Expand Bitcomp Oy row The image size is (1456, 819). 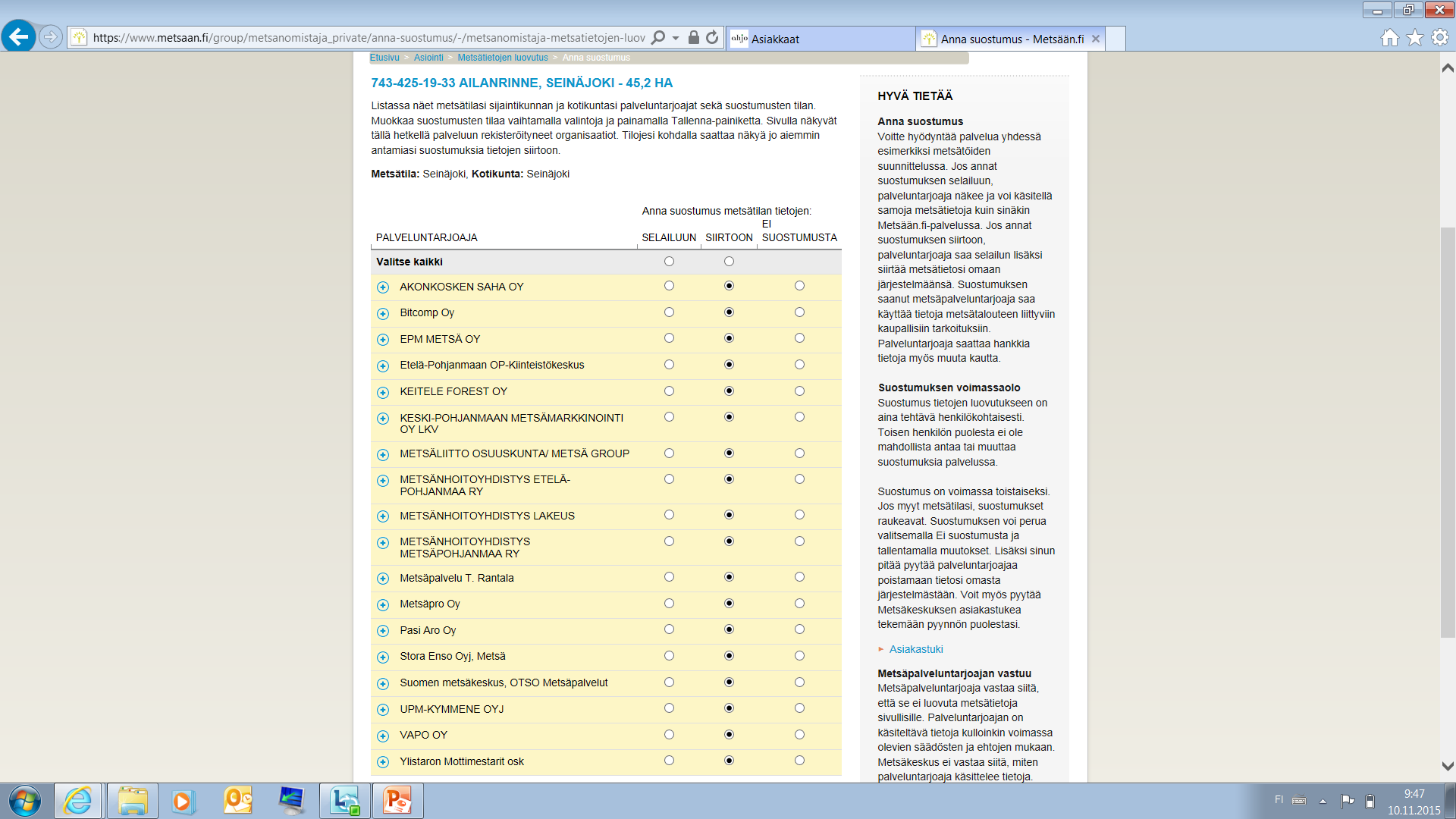coord(383,313)
